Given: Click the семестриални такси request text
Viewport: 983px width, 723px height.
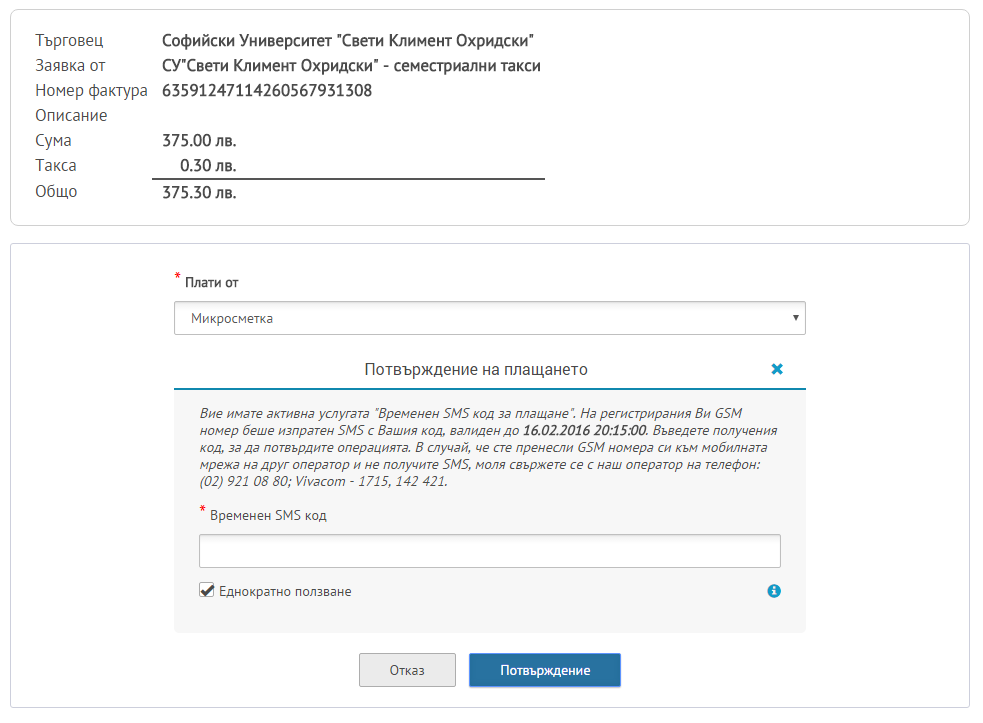Looking at the screenshot, I should pos(467,66).
